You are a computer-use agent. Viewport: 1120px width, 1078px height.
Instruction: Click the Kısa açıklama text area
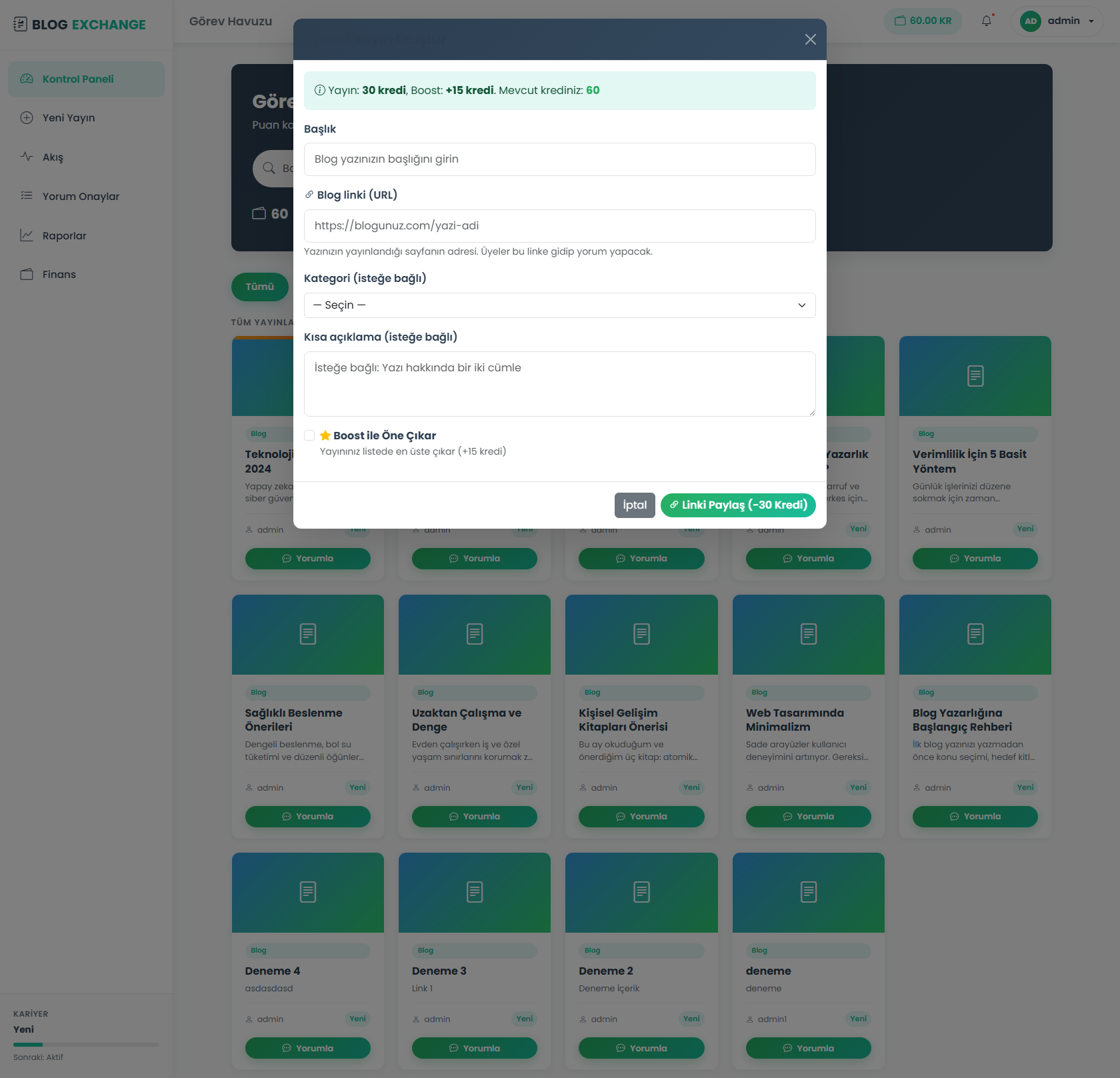pyautogui.click(x=559, y=384)
